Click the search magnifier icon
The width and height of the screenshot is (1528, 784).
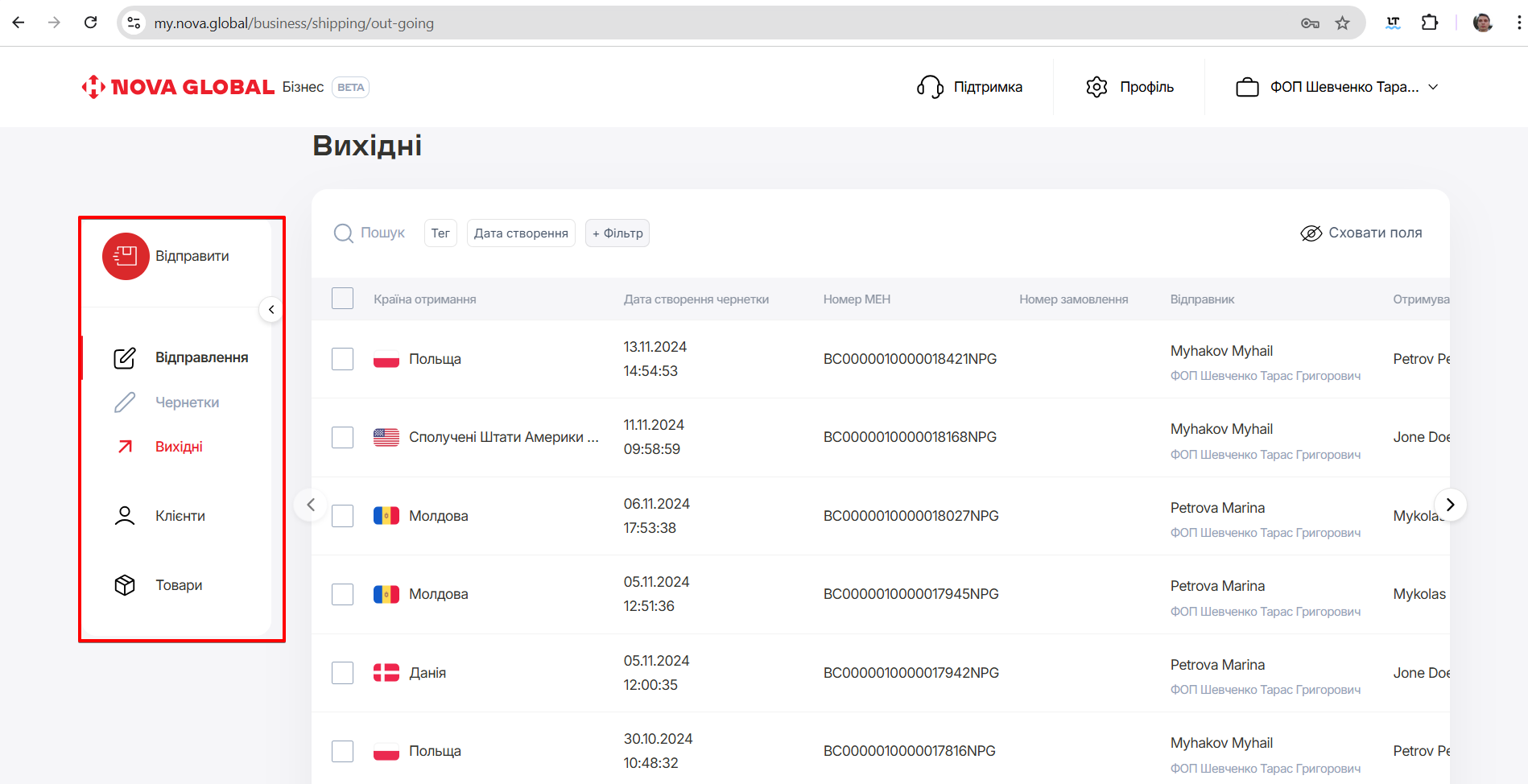[x=344, y=233]
